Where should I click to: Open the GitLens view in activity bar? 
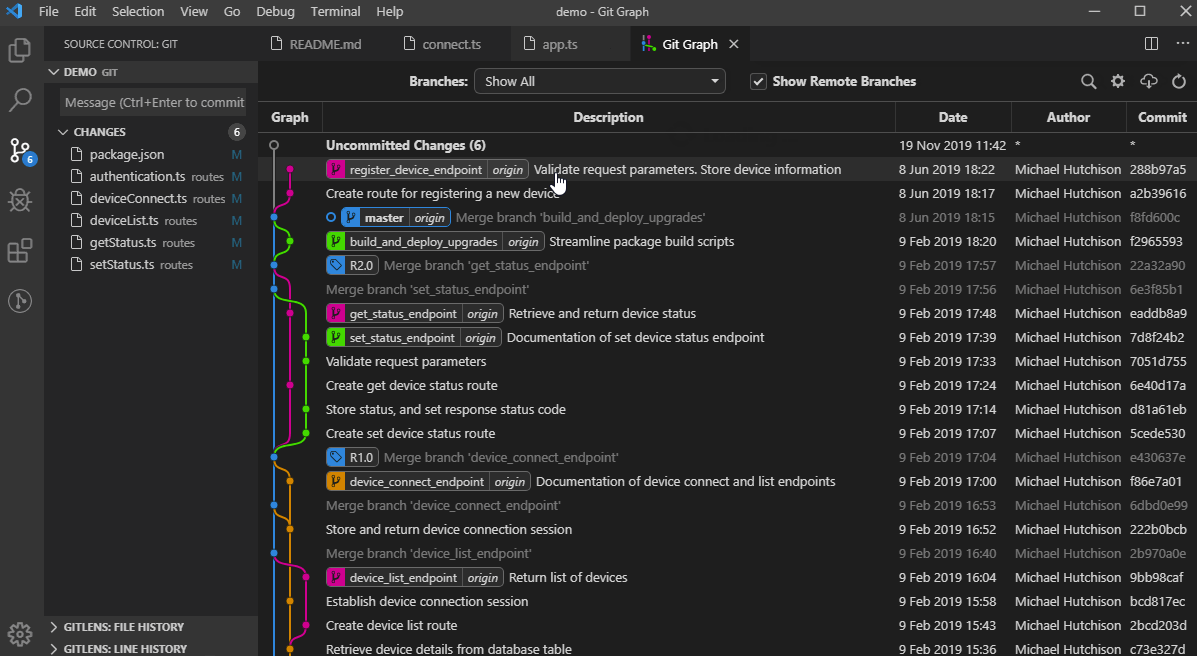click(19, 301)
